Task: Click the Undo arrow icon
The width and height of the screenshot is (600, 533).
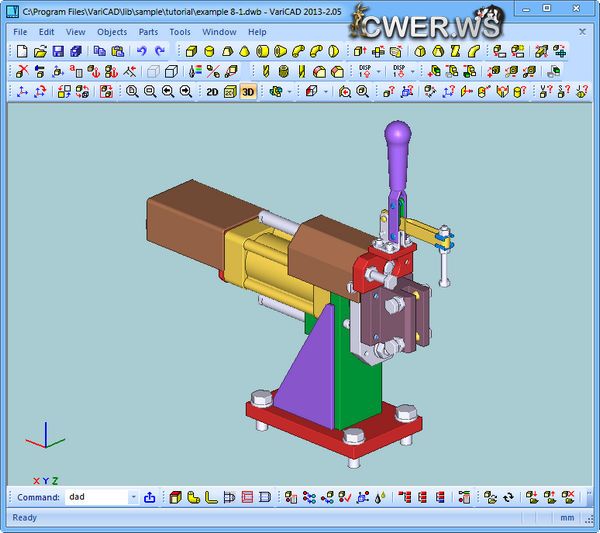Action: [x=142, y=51]
